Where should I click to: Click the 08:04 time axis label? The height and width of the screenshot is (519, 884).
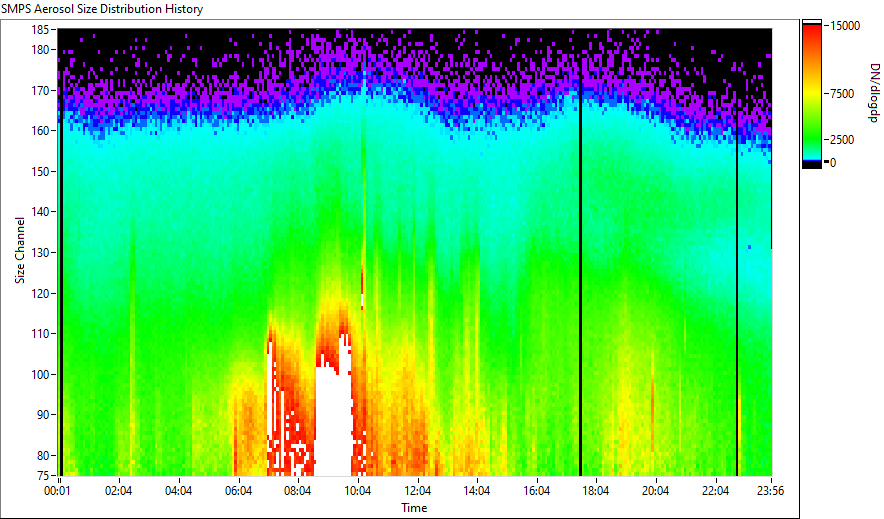(x=298, y=491)
